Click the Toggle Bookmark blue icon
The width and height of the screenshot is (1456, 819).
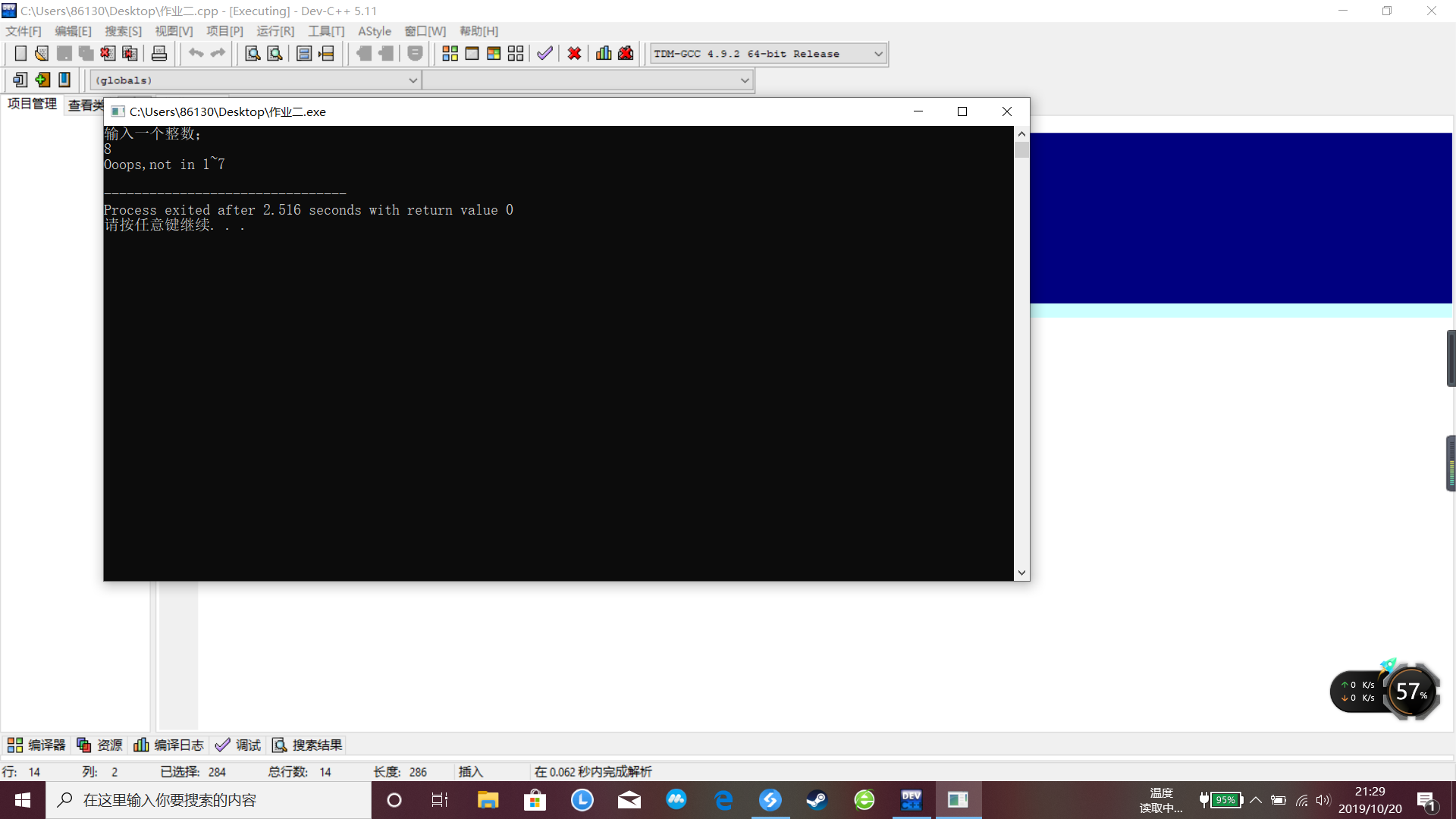64,80
